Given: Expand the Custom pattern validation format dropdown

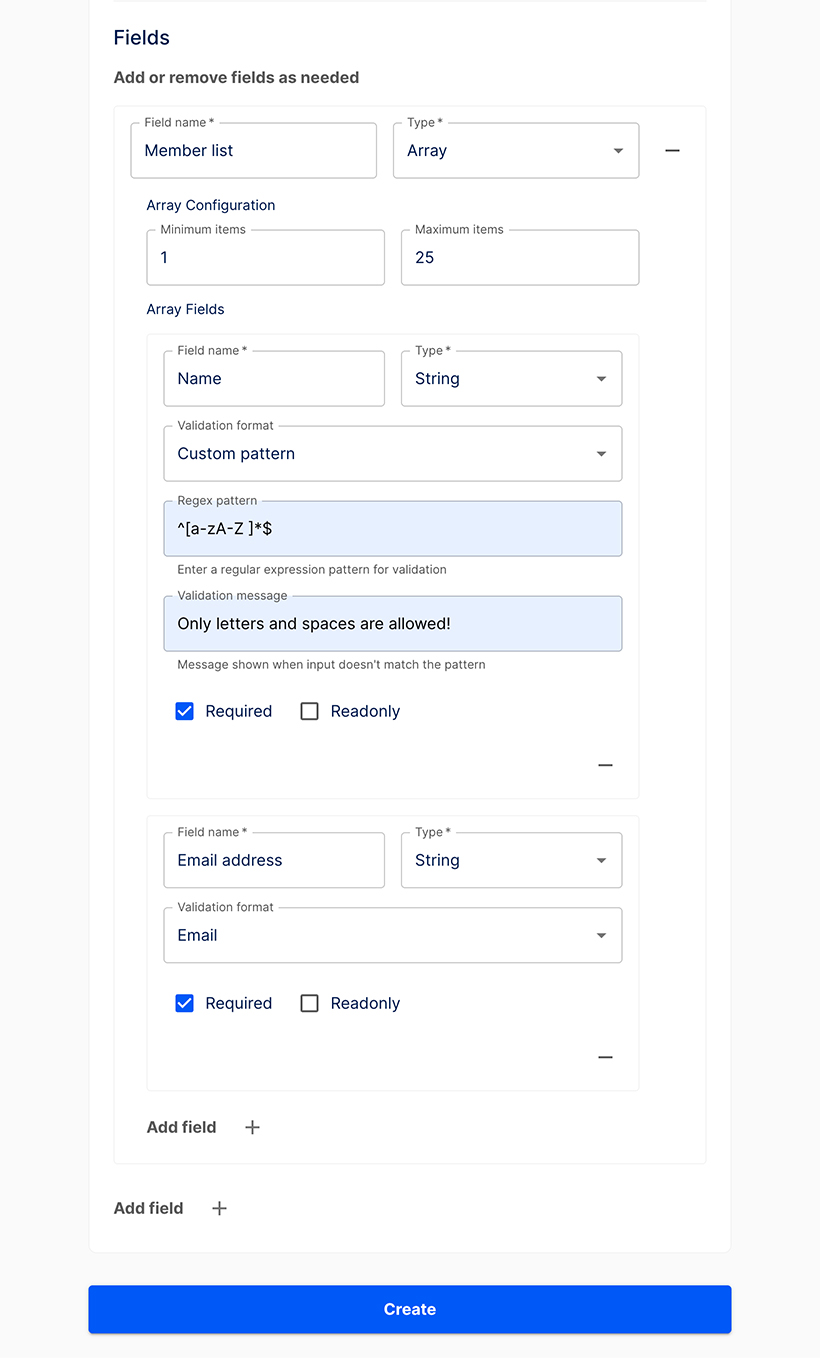Looking at the screenshot, I should (392, 454).
